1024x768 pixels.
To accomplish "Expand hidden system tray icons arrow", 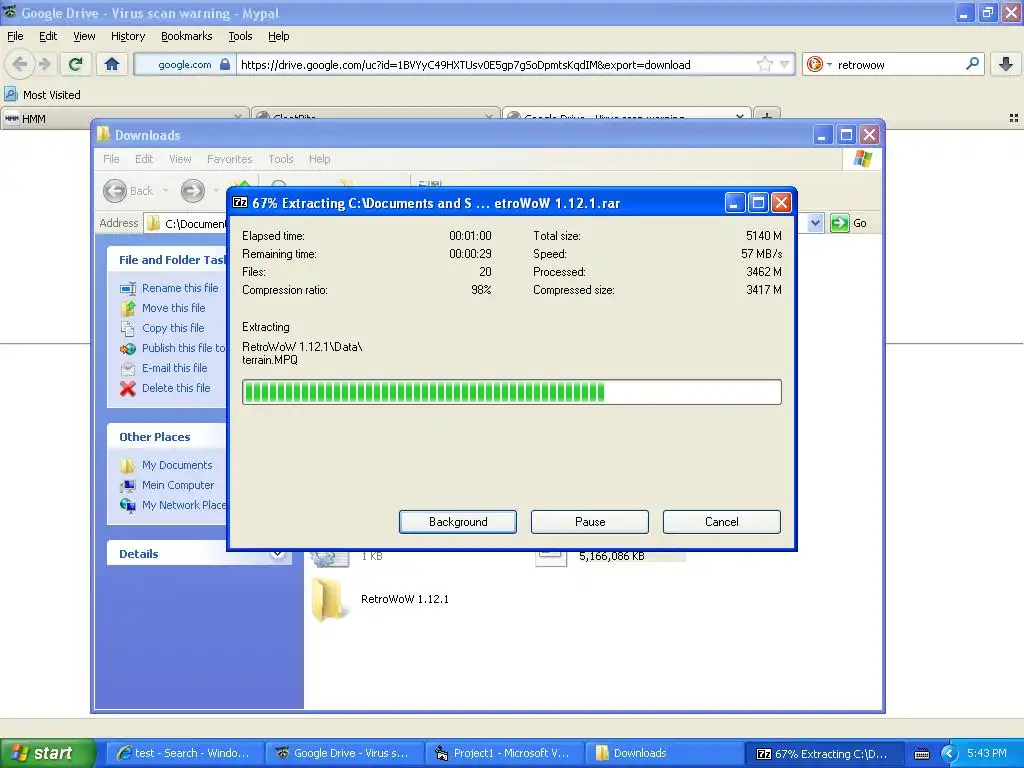I will 949,754.
